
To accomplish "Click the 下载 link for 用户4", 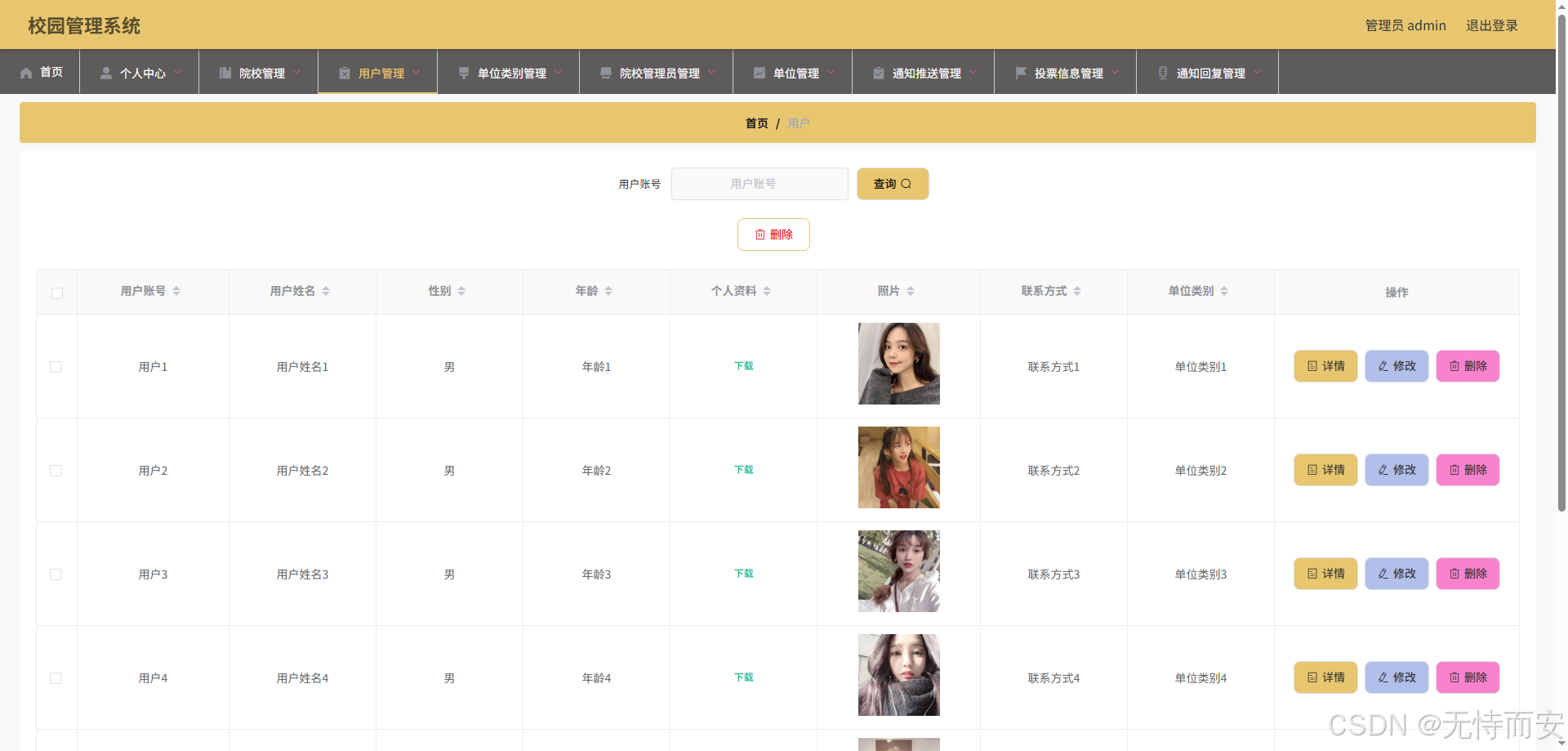I will 744,677.
